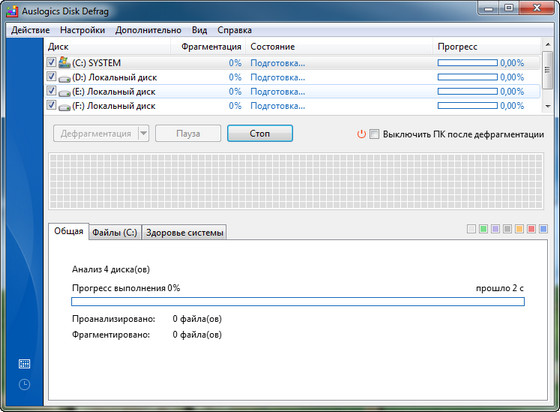This screenshot has height=412, width=560.
Task: Uncheck the (D:) Локальный диск checkbox
Action: (x=51, y=76)
